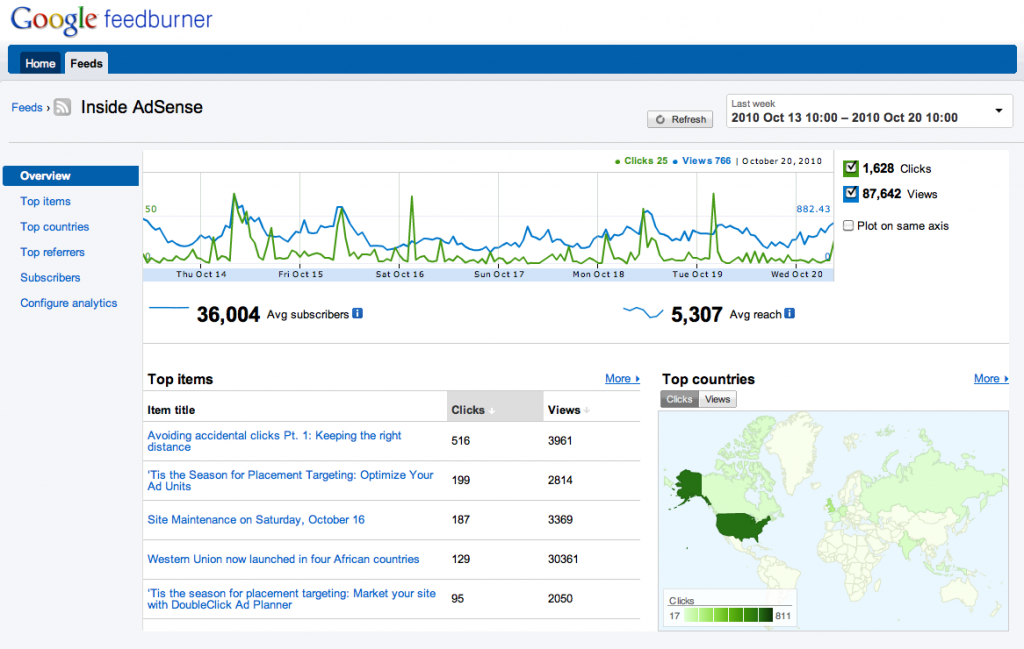
Task: Expand More link for Top countries
Action: pos(991,379)
